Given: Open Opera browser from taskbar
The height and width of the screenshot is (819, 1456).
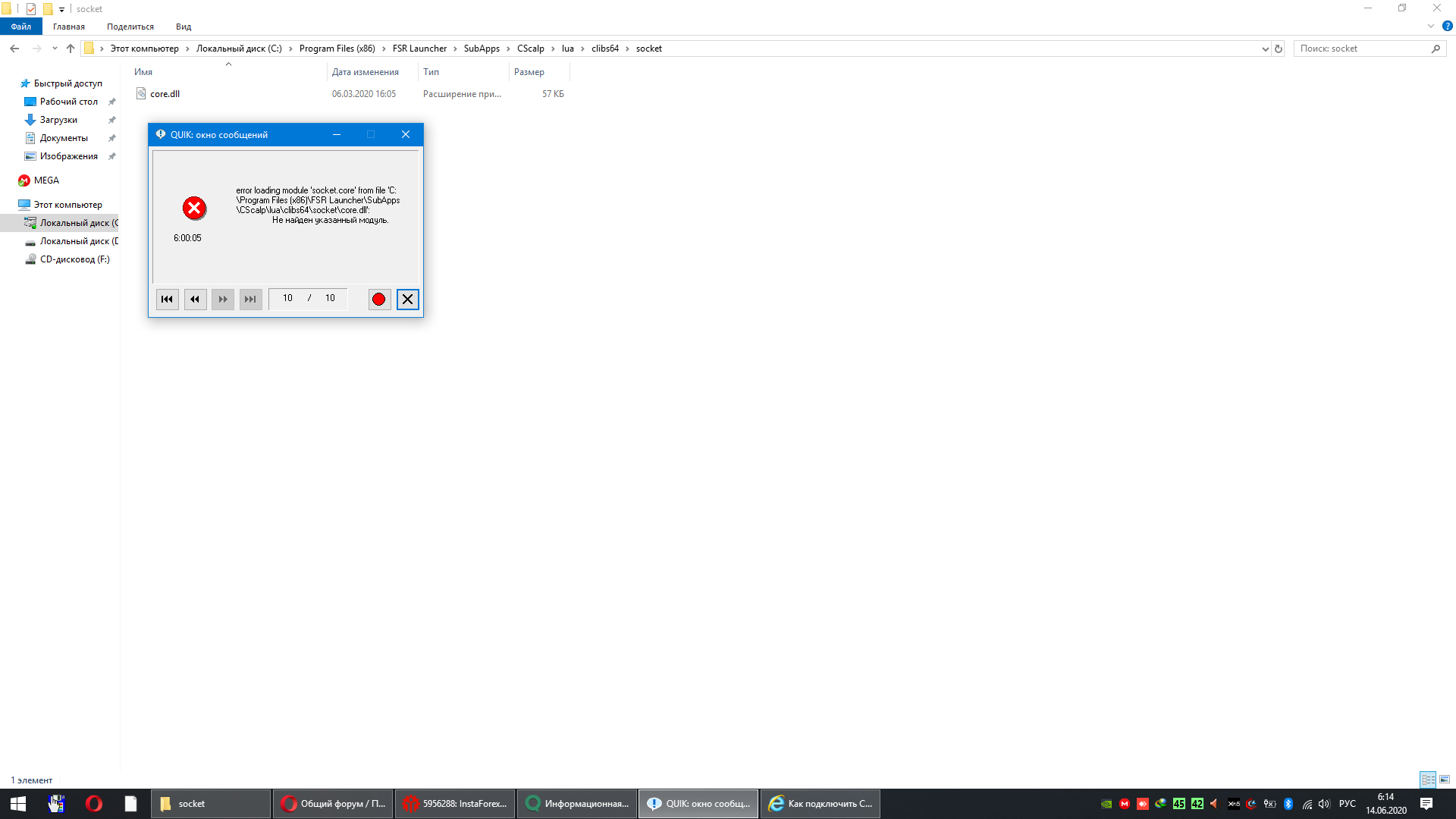Looking at the screenshot, I should click(94, 804).
